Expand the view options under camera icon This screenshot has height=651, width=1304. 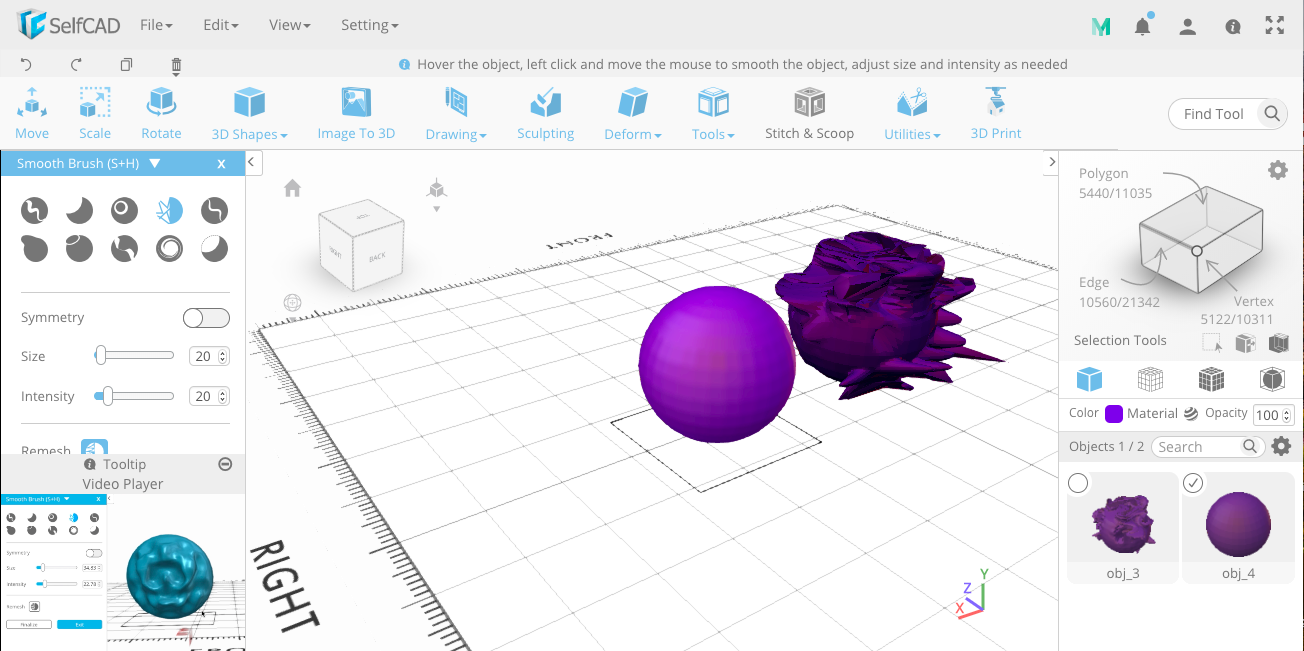click(x=436, y=209)
